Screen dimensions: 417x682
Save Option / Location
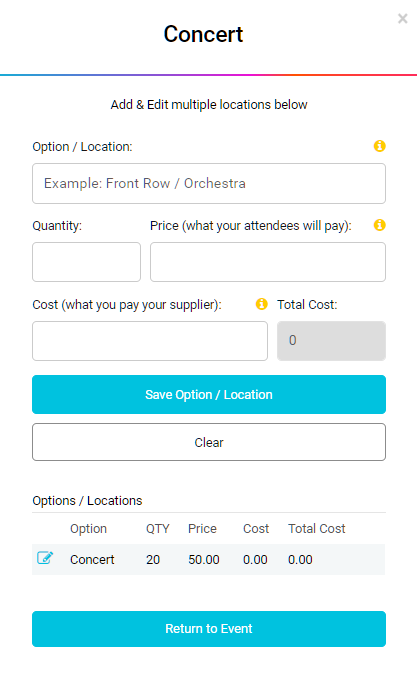209,394
